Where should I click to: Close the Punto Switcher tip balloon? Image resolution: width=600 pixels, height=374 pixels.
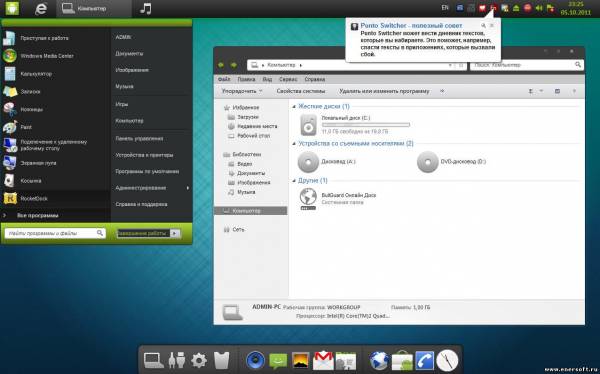point(492,26)
